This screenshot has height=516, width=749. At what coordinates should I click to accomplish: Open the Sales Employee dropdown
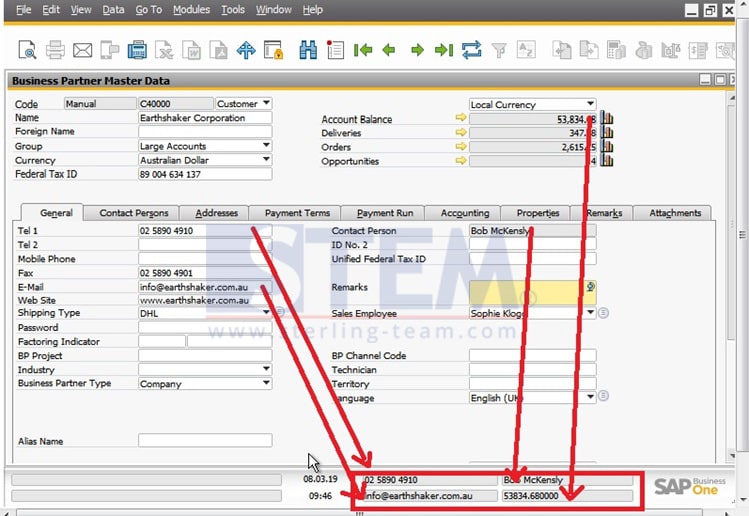(590, 312)
